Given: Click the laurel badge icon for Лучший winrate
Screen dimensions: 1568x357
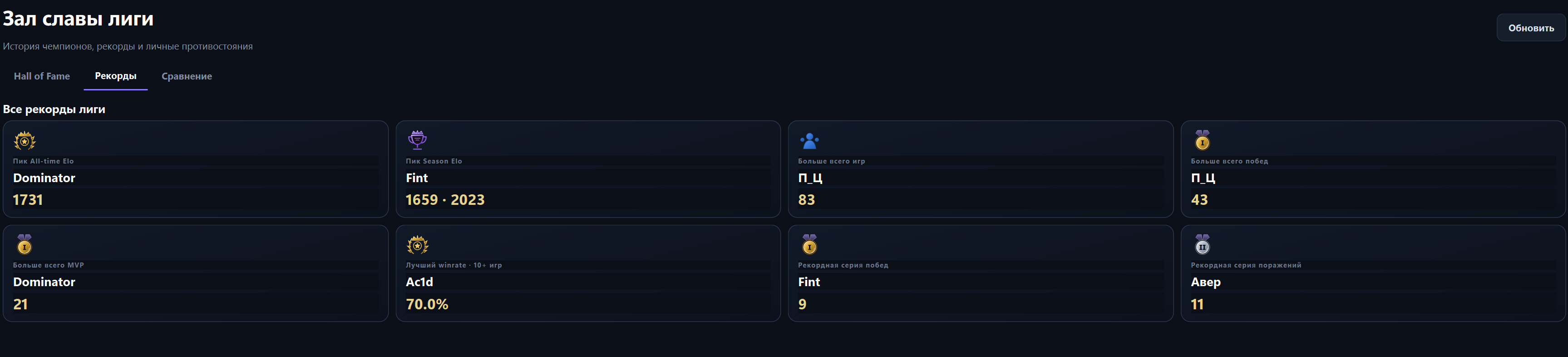Looking at the screenshot, I should tap(417, 245).
